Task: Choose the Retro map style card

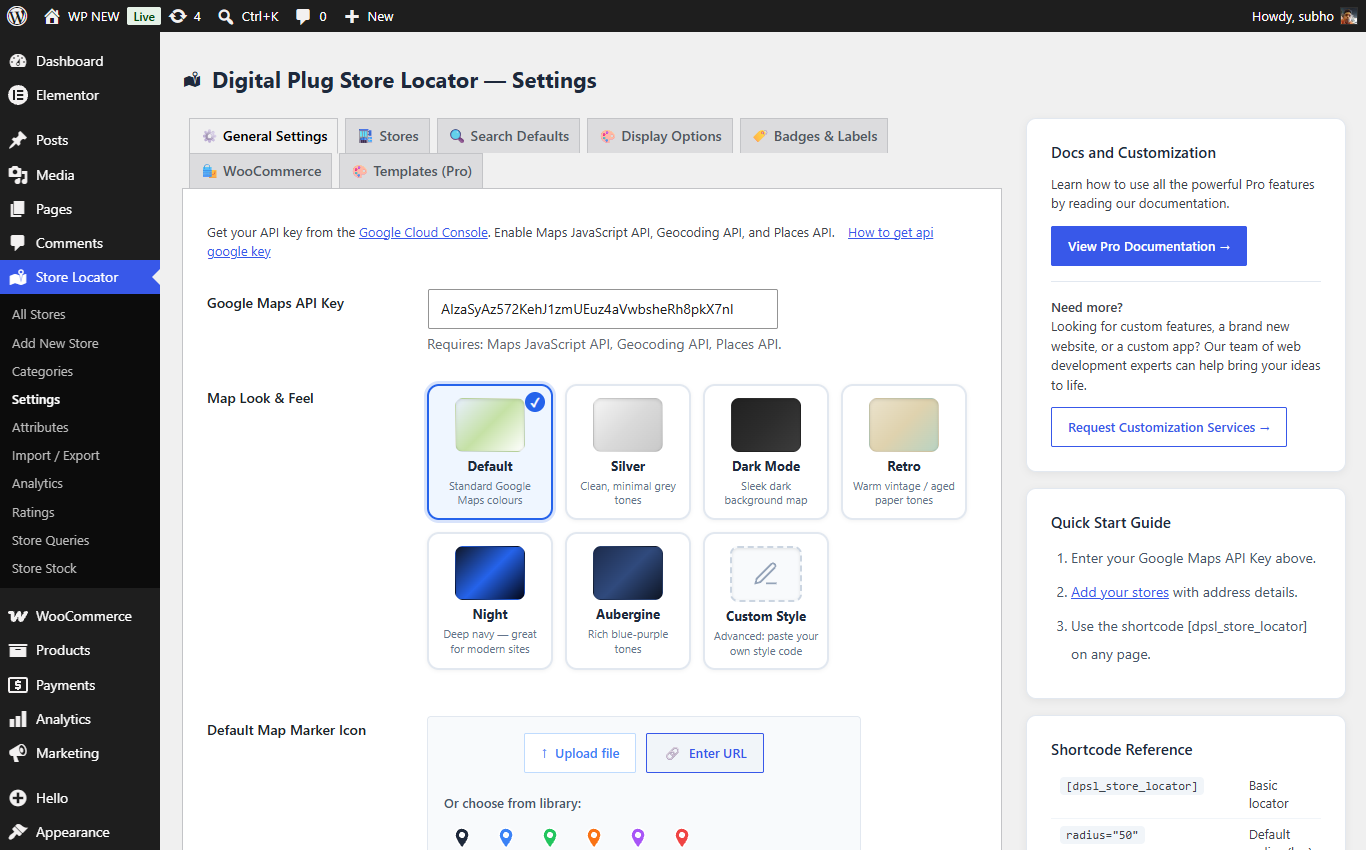Action: [x=904, y=452]
